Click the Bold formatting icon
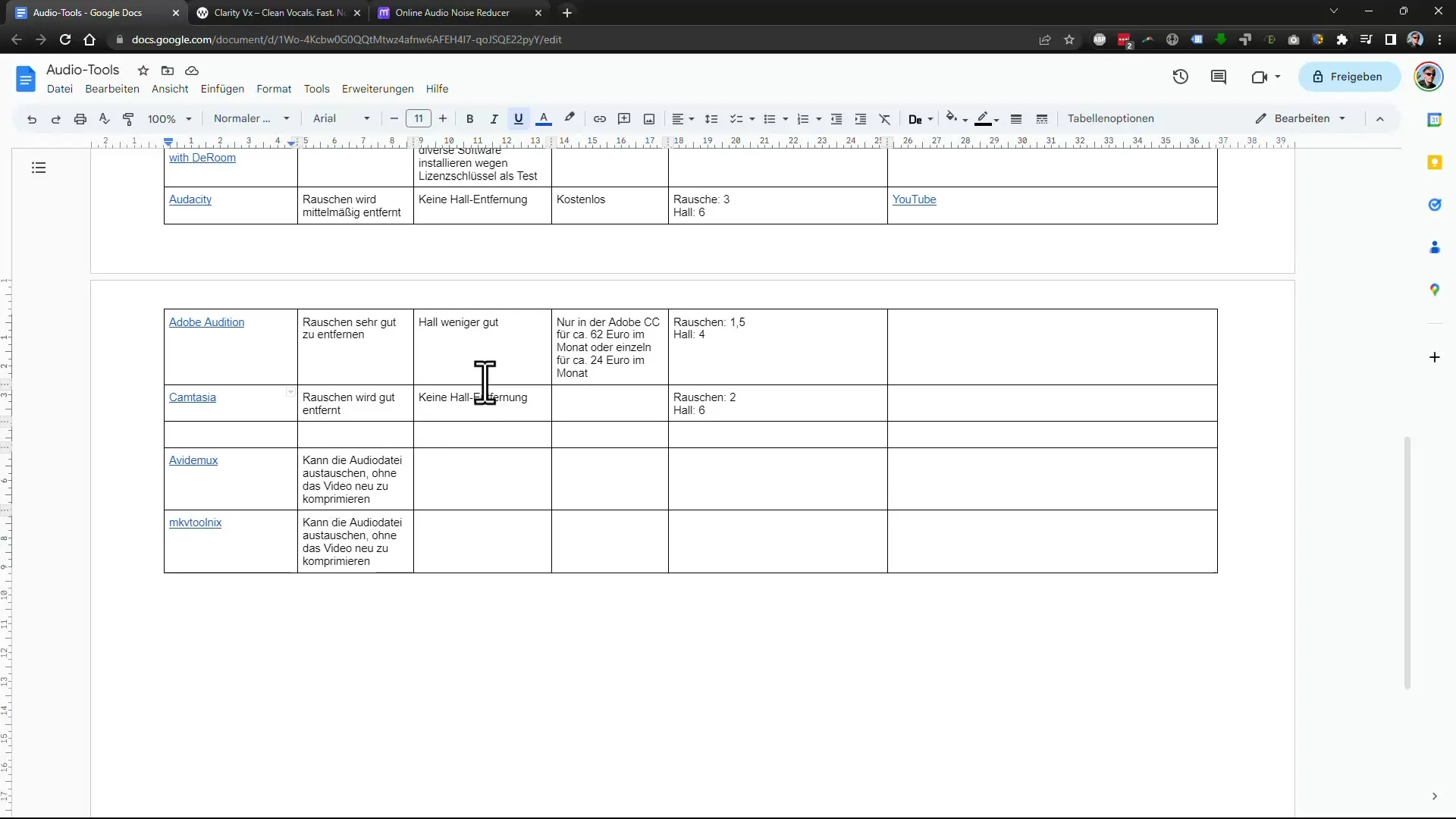Viewport: 1456px width, 819px height. [470, 118]
